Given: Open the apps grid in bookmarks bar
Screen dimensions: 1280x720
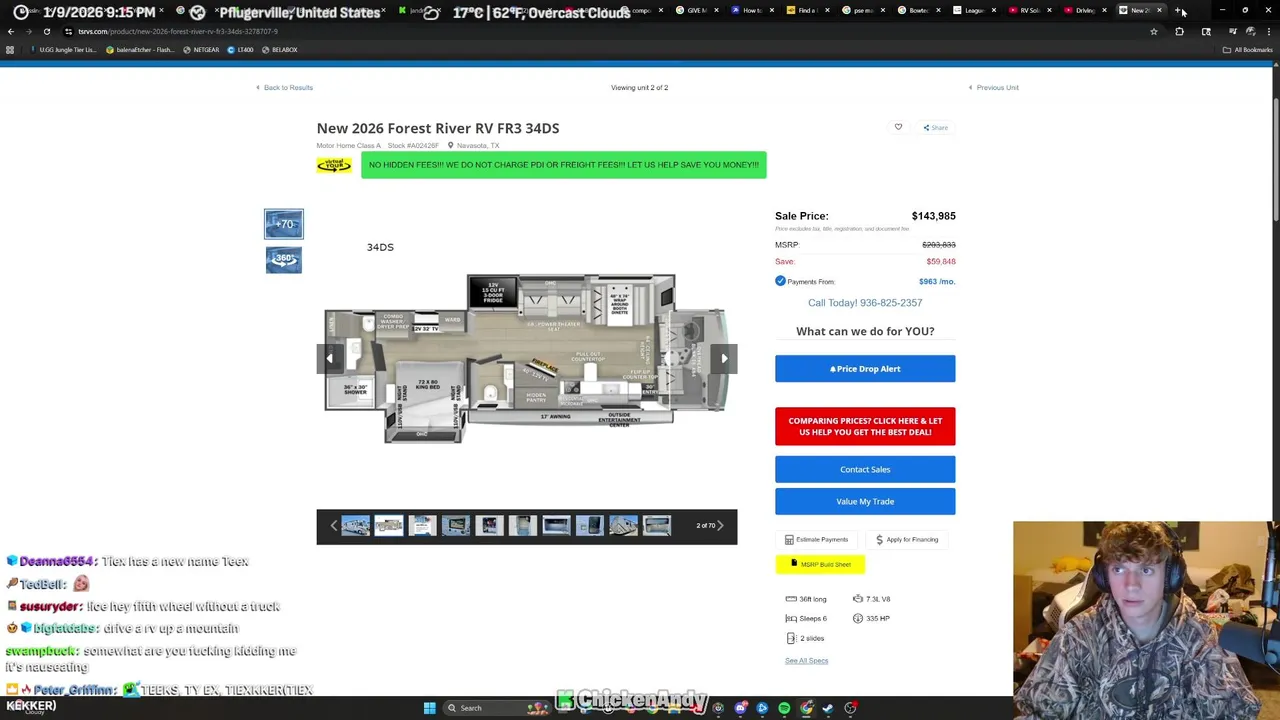Looking at the screenshot, I should click(x=10, y=50).
